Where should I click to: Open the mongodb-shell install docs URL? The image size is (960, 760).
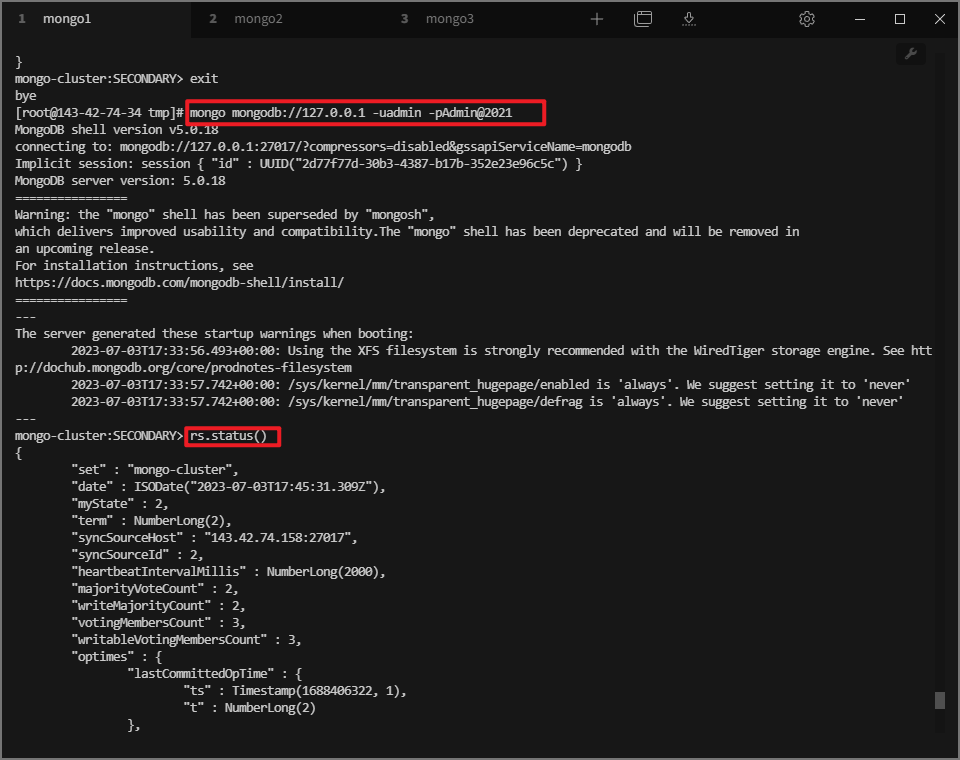[x=179, y=283]
